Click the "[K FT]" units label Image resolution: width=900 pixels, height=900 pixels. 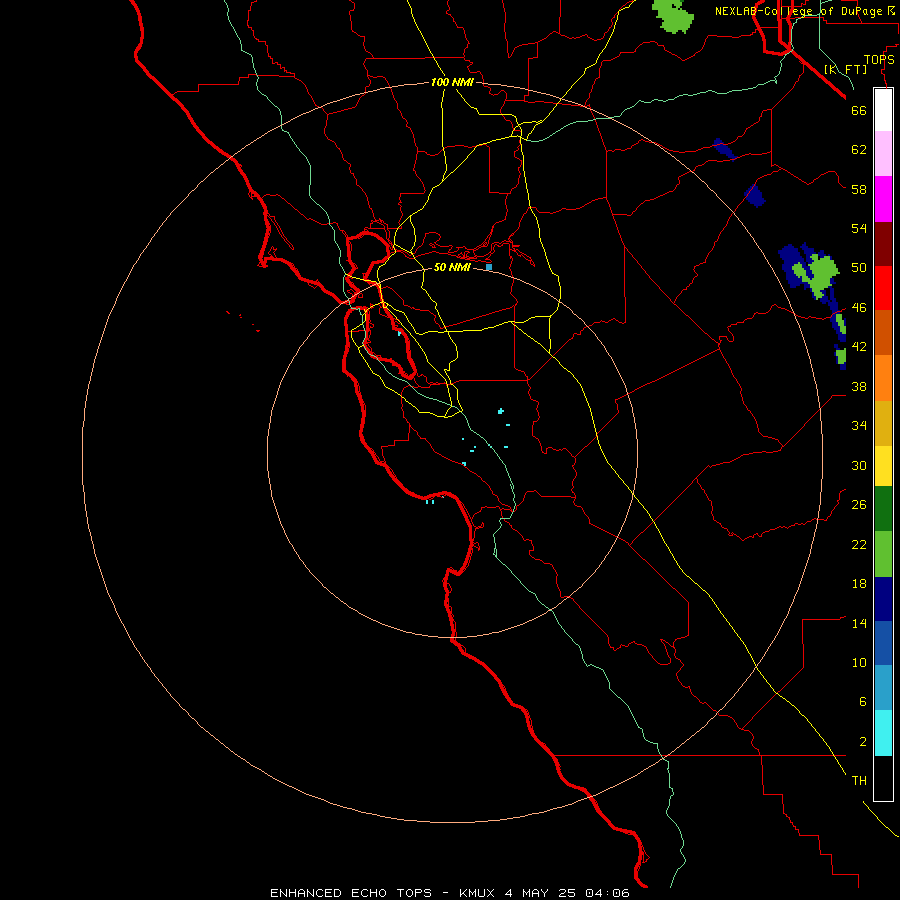(845, 70)
